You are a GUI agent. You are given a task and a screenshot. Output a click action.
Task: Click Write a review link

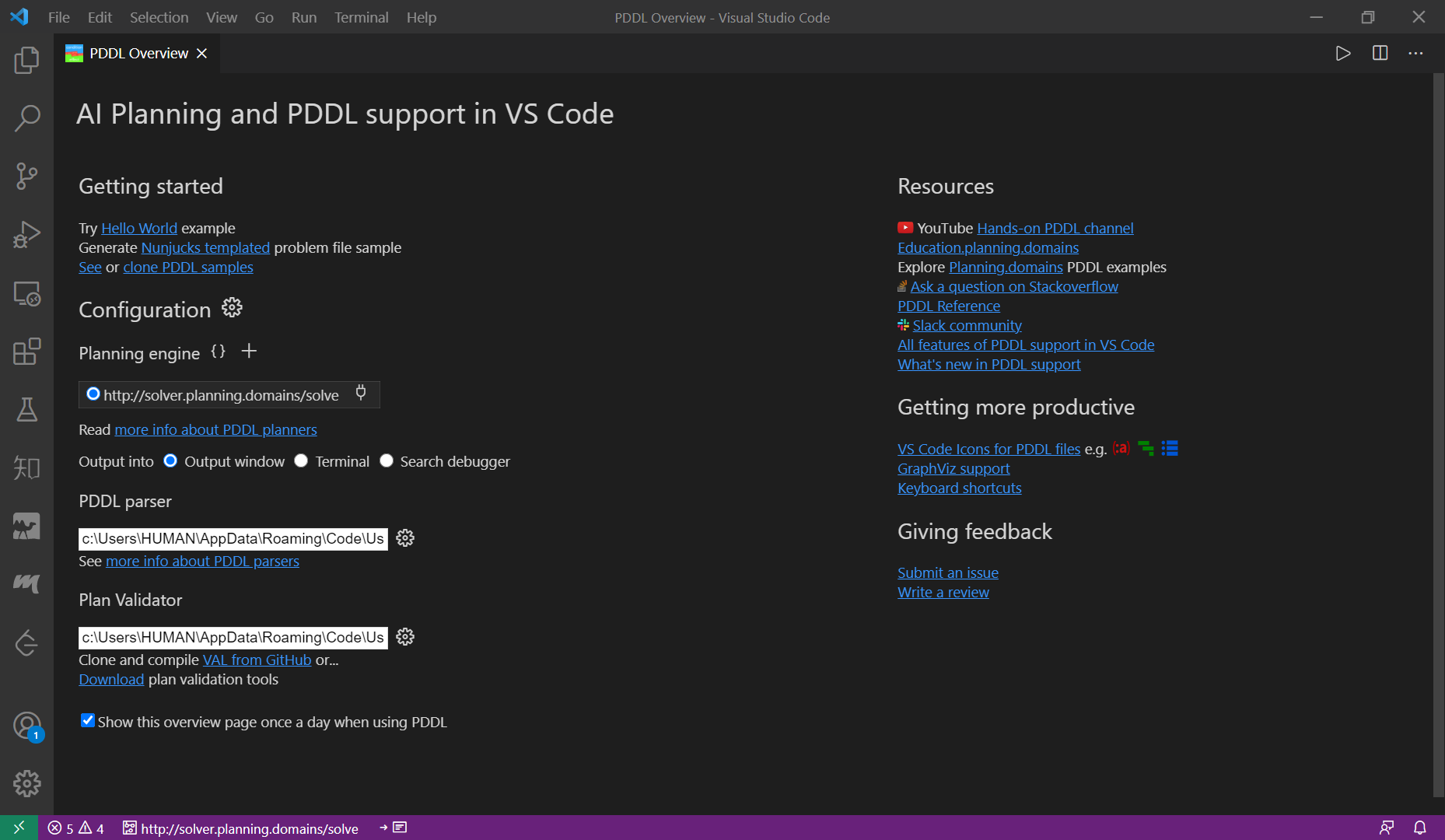(x=943, y=592)
